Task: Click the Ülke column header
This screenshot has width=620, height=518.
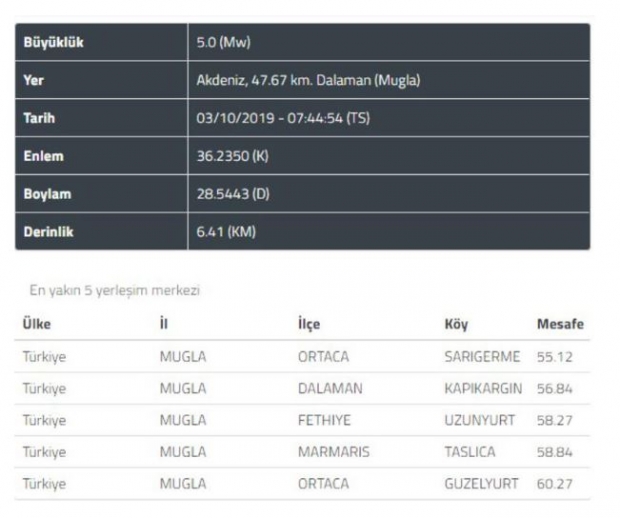Action: (37, 324)
